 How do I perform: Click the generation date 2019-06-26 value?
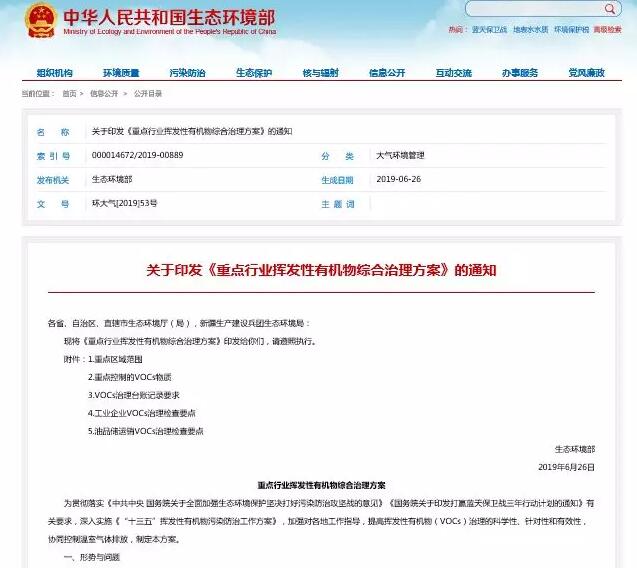pyautogui.click(x=399, y=179)
